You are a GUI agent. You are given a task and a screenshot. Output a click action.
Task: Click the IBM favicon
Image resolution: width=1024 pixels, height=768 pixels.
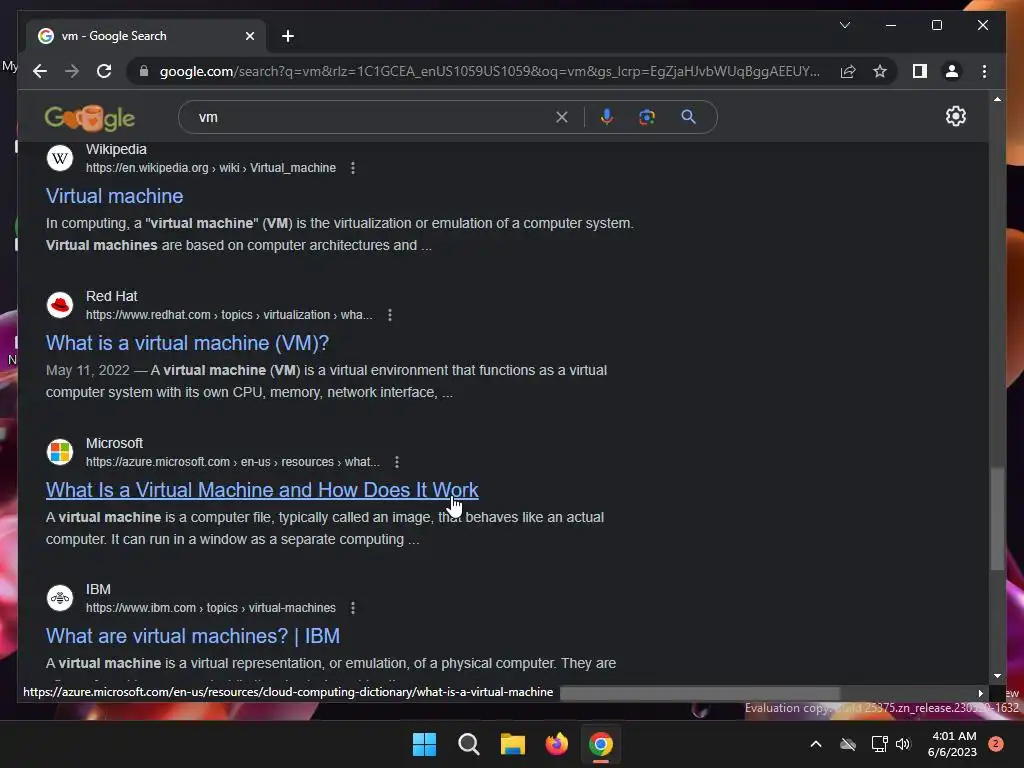[60, 598]
